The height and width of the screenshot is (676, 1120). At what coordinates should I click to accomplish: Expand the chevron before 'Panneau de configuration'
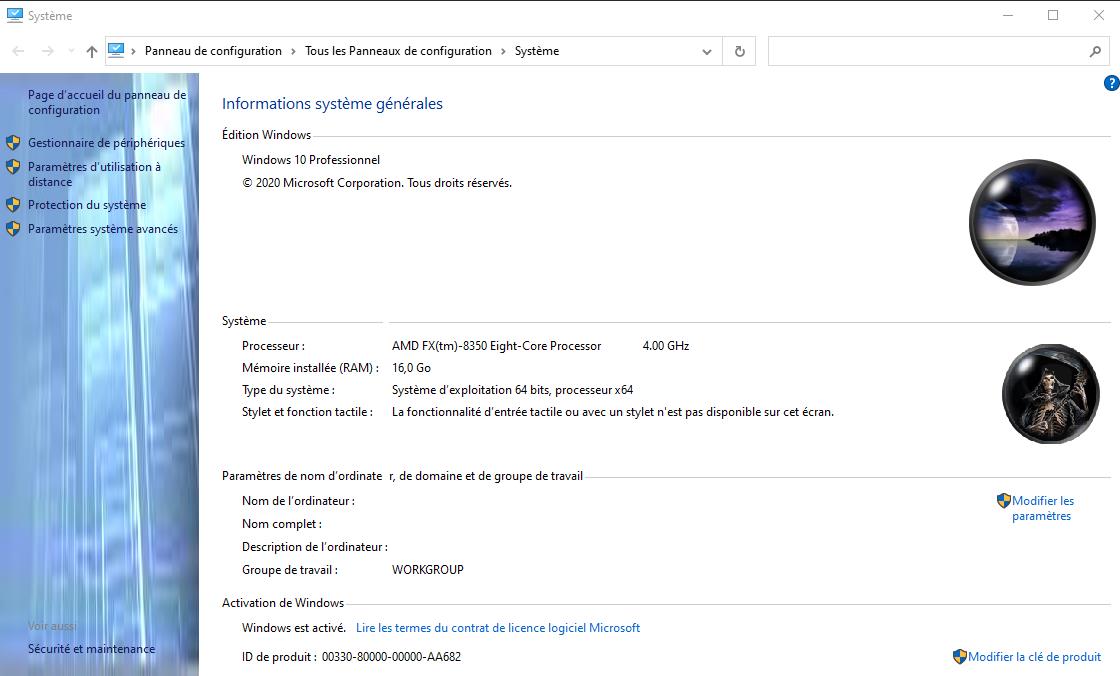click(x=133, y=51)
